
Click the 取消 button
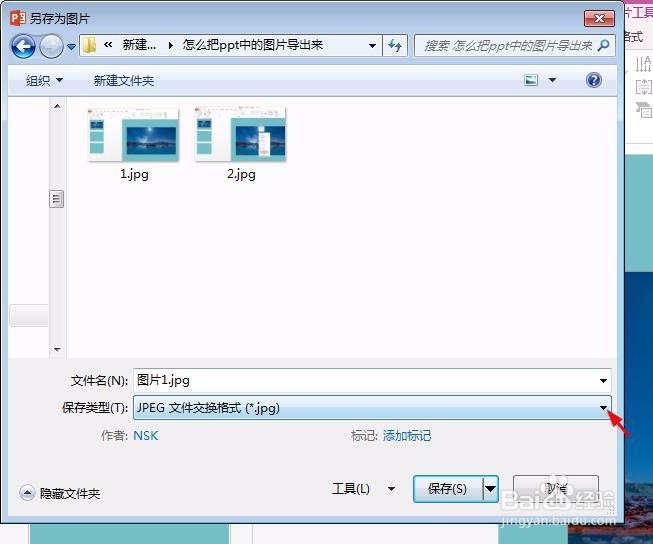click(x=556, y=489)
